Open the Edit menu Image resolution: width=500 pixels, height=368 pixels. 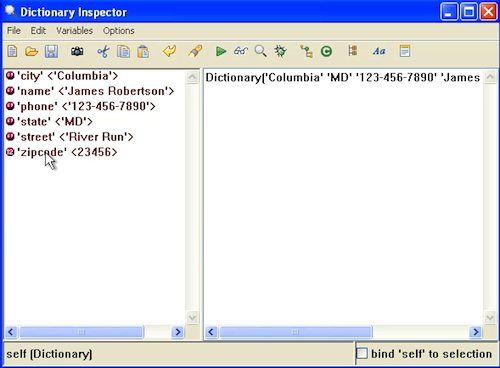pyautogui.click(x=38, y=31)
